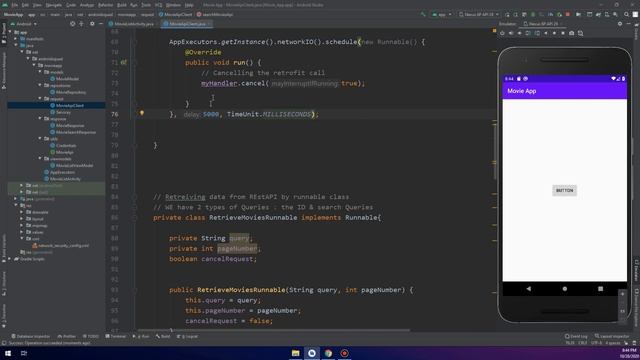The height and width of the screenshot is (360, 640).
Task: Tap the phone's recents navigation button
Action: [600, 289]
